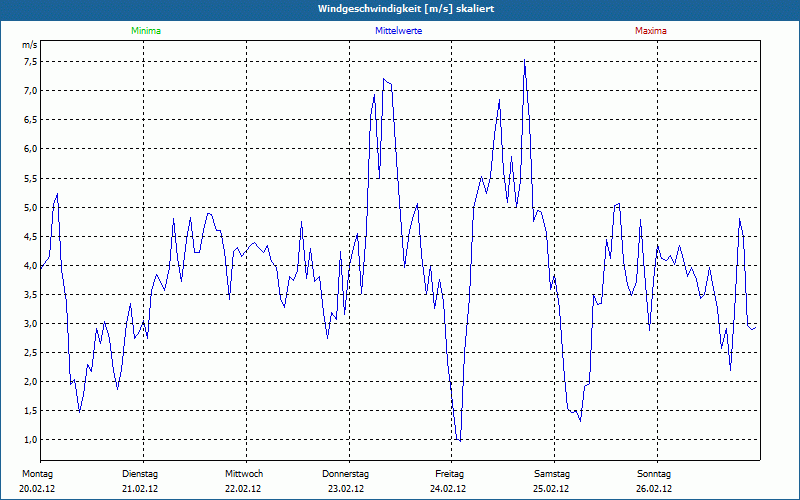Image resolution: width=800 pixels, height=500 pixels.
Task: Click the m/s unit label on axis
Action: click(30, 45)
